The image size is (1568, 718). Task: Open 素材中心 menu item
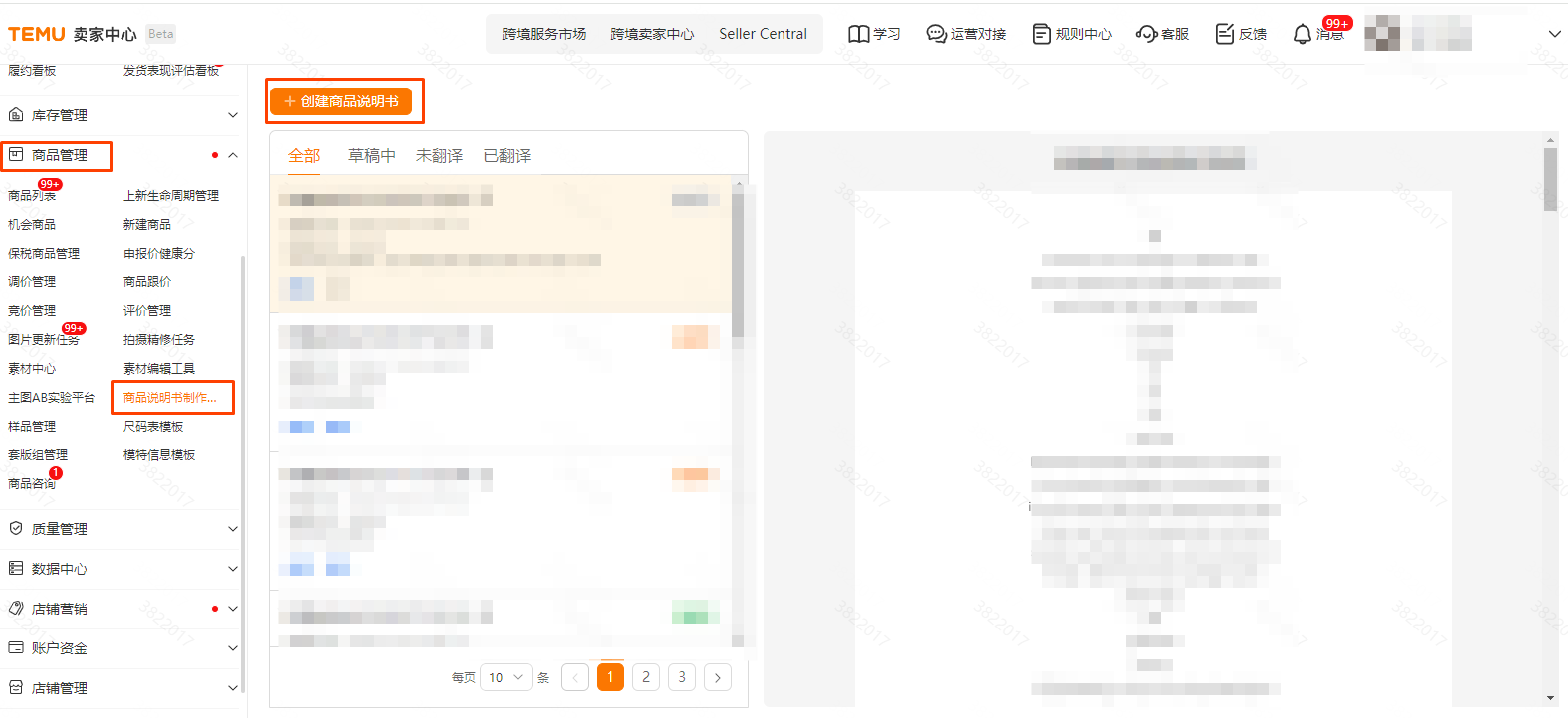point(32,369)
